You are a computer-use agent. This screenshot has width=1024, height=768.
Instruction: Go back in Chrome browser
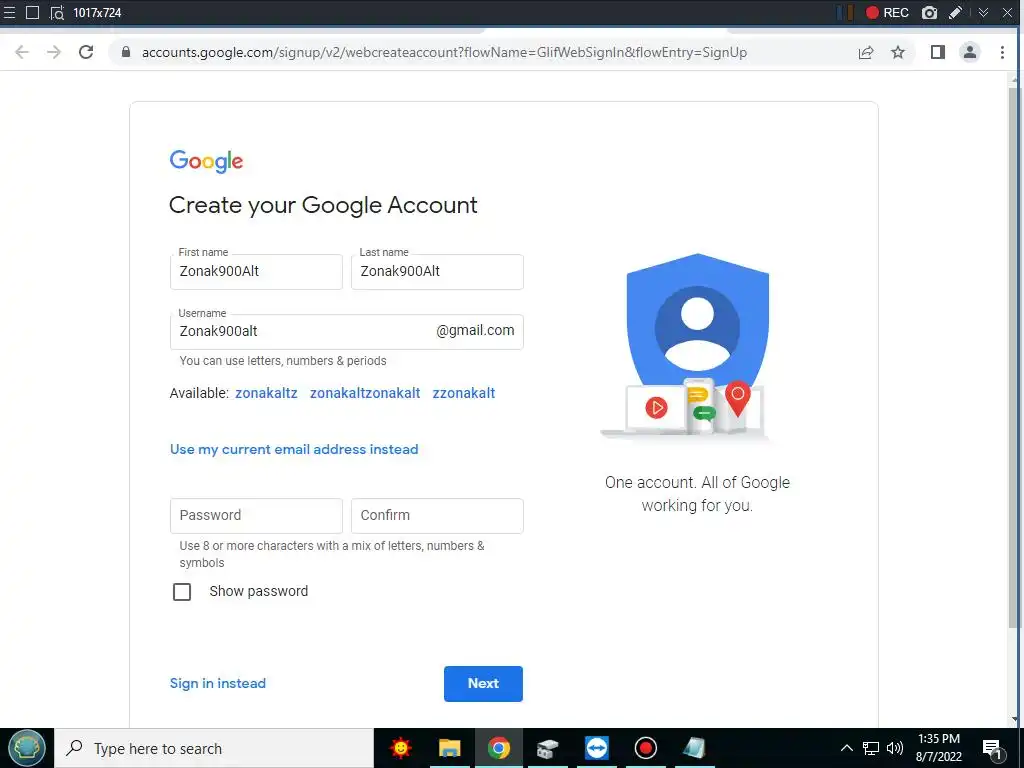tap(22, 52)
